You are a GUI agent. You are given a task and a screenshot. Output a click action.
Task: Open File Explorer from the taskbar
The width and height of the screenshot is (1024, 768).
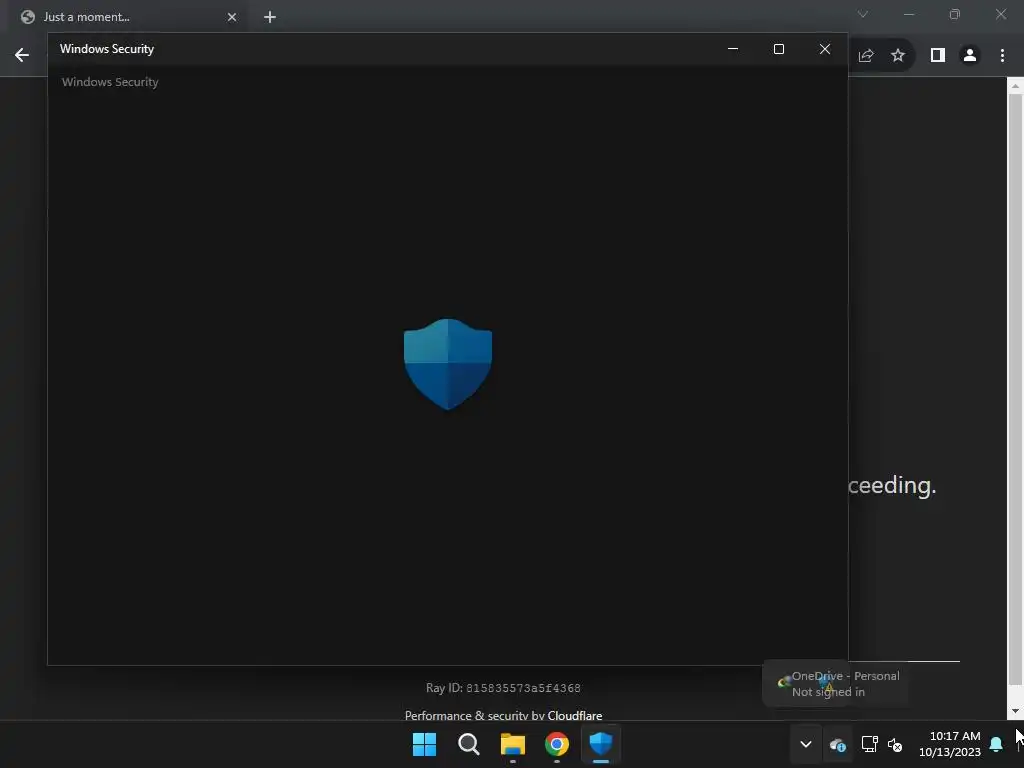coord(513,744)
